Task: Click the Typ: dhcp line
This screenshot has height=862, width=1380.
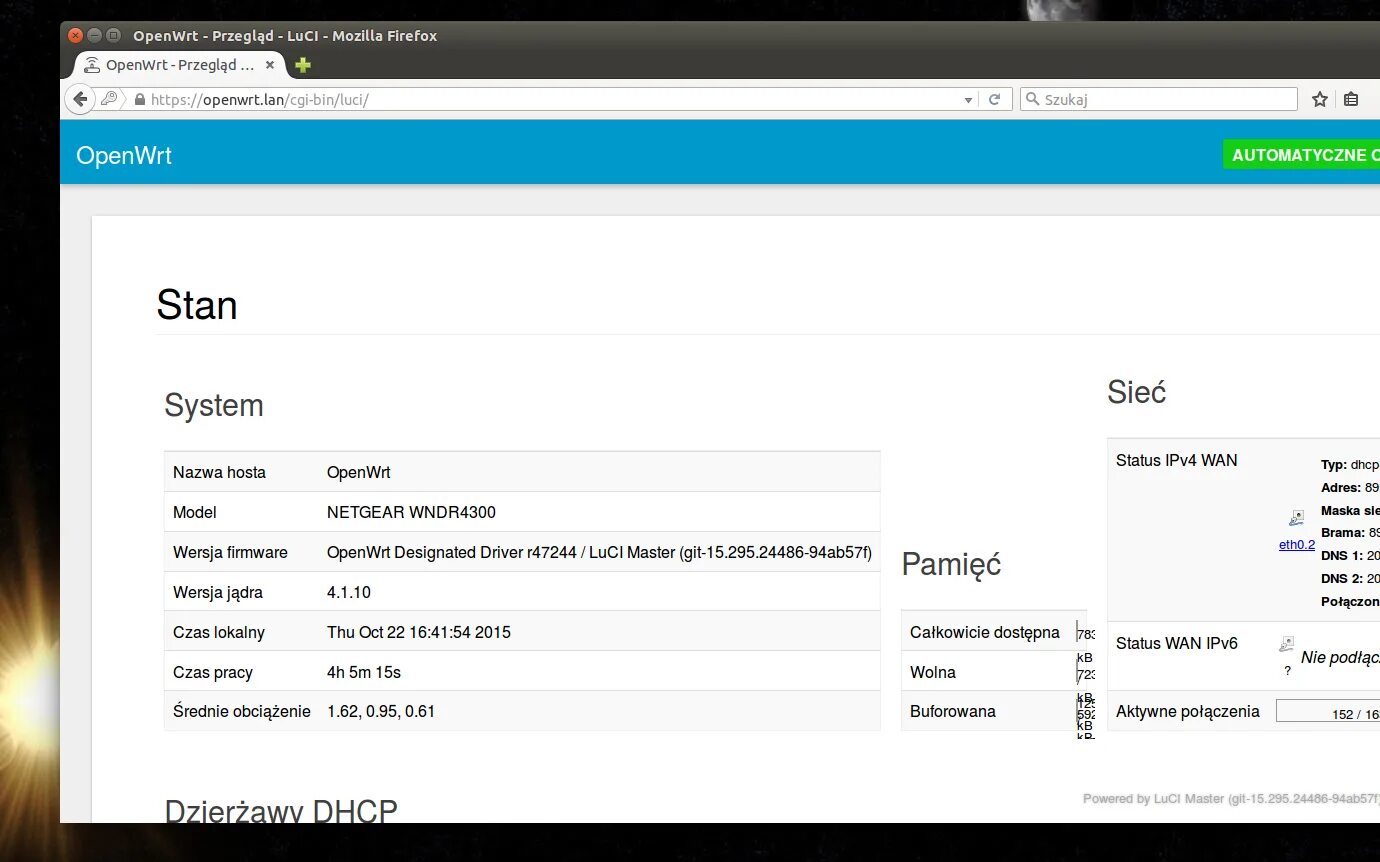Action: pos(1350,465)
